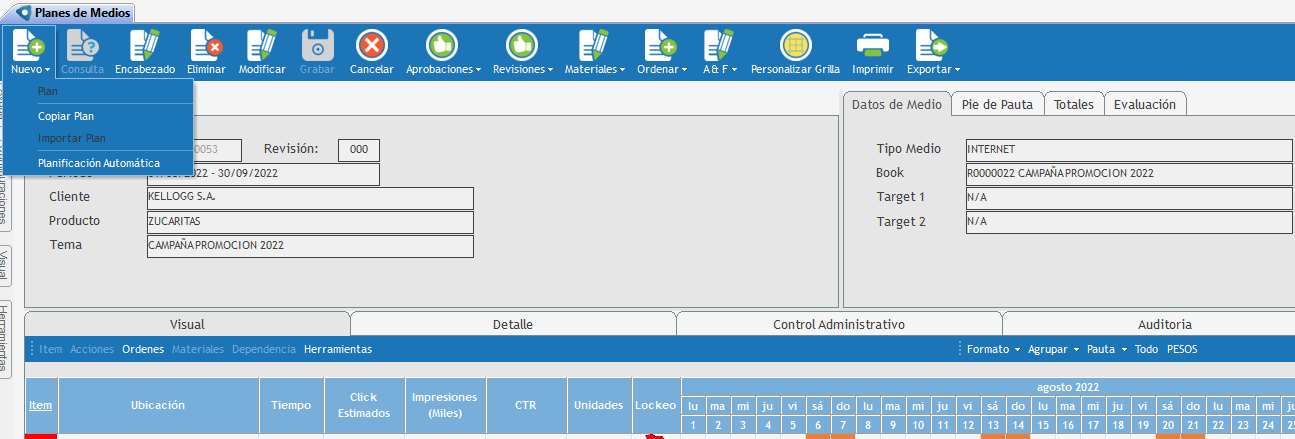Open the Detalle tab
This screenshot has height=439, width=1295.
(x=513, y=324)
